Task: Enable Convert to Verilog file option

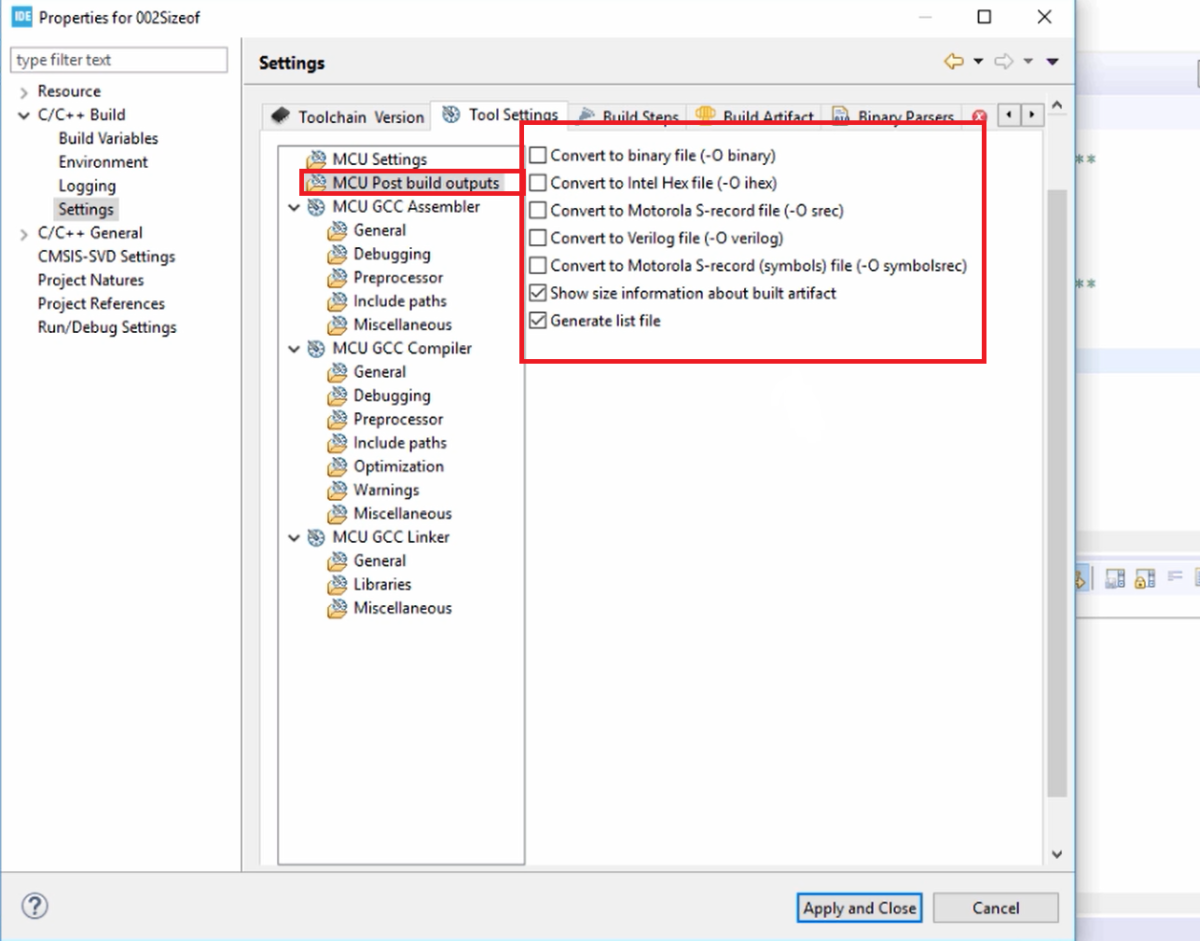Action: tap(538, 238)
